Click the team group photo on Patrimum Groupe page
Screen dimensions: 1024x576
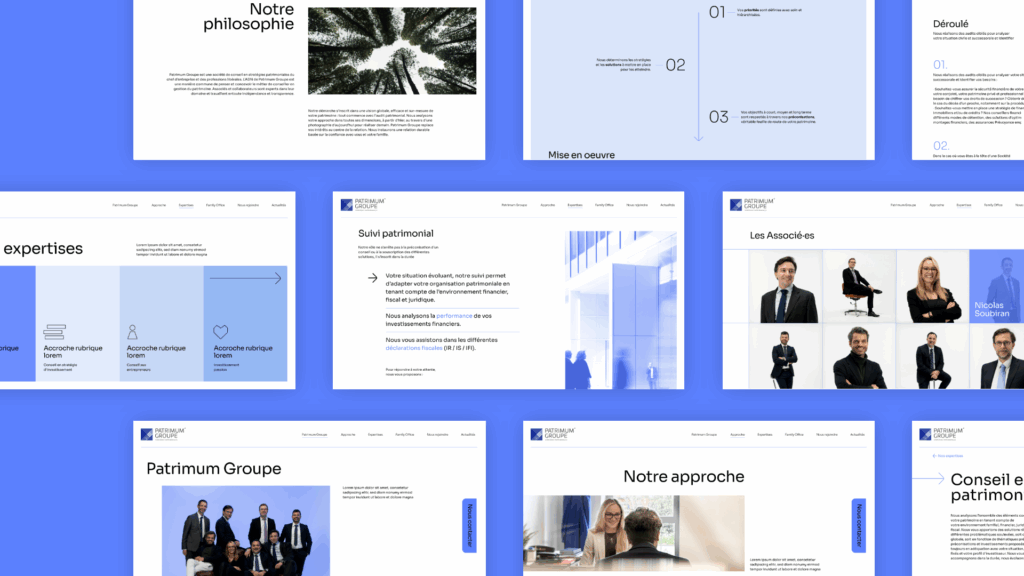tap(246, 531)
